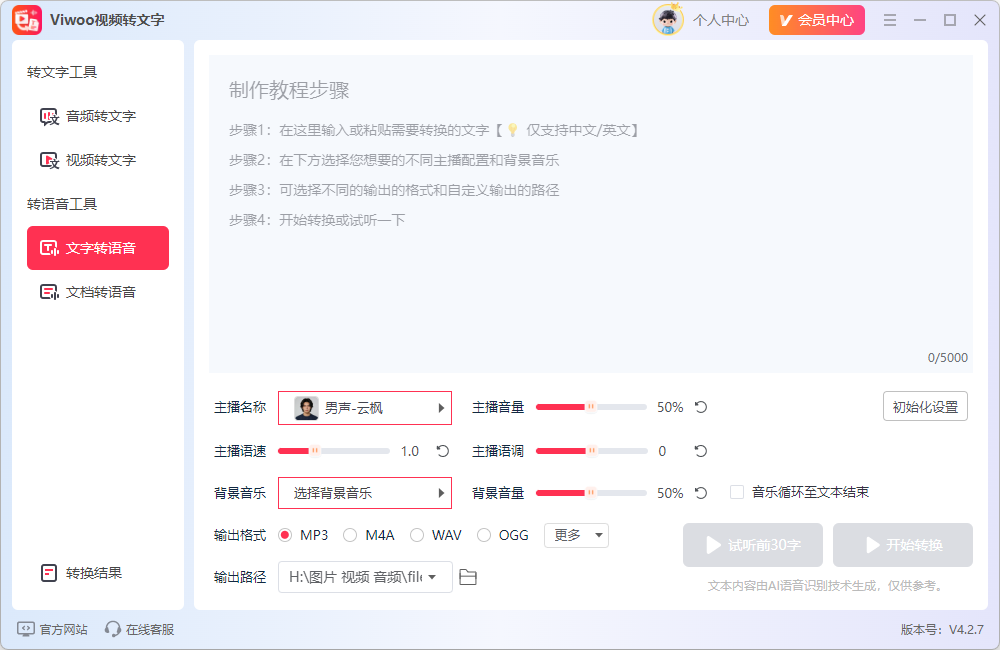
Task: Open the 选择背景音乐 dropdown
Action: pos(365,493)
